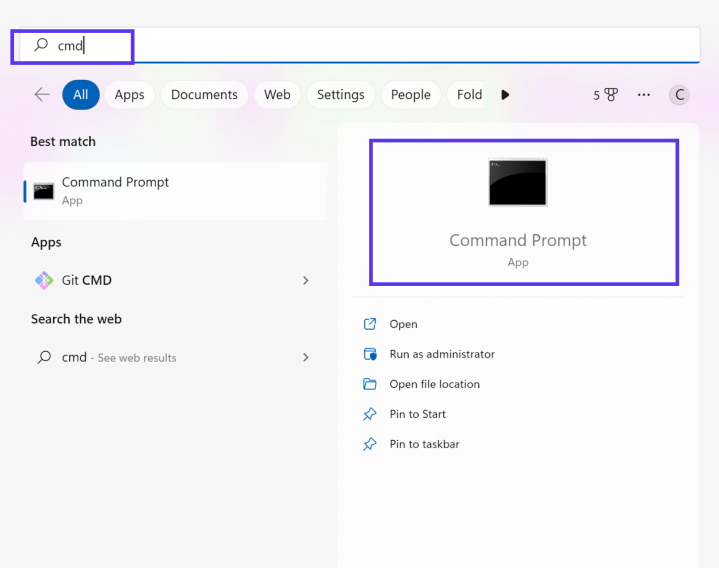
Task: Click the back arrow icon
Action: [42, 95]
